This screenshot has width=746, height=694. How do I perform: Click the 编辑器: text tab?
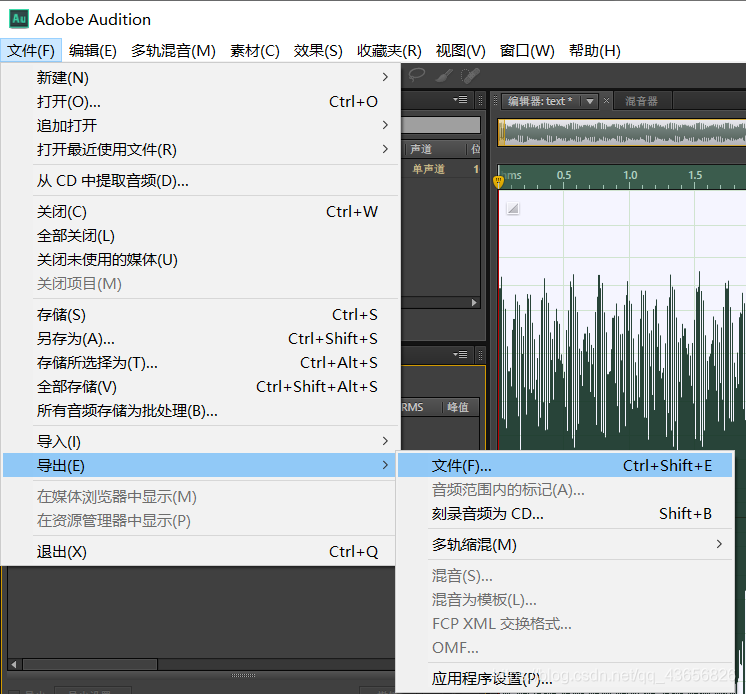pos(540,101)
